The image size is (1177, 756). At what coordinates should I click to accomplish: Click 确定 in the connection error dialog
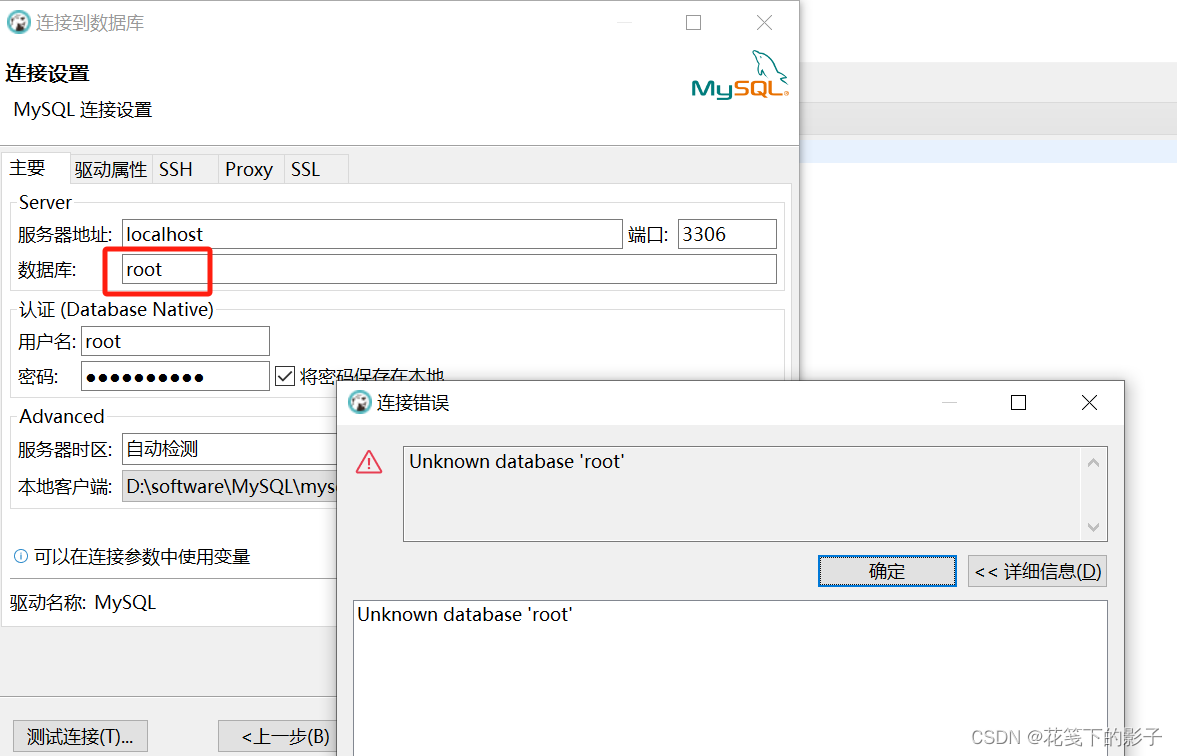(887, 571)
